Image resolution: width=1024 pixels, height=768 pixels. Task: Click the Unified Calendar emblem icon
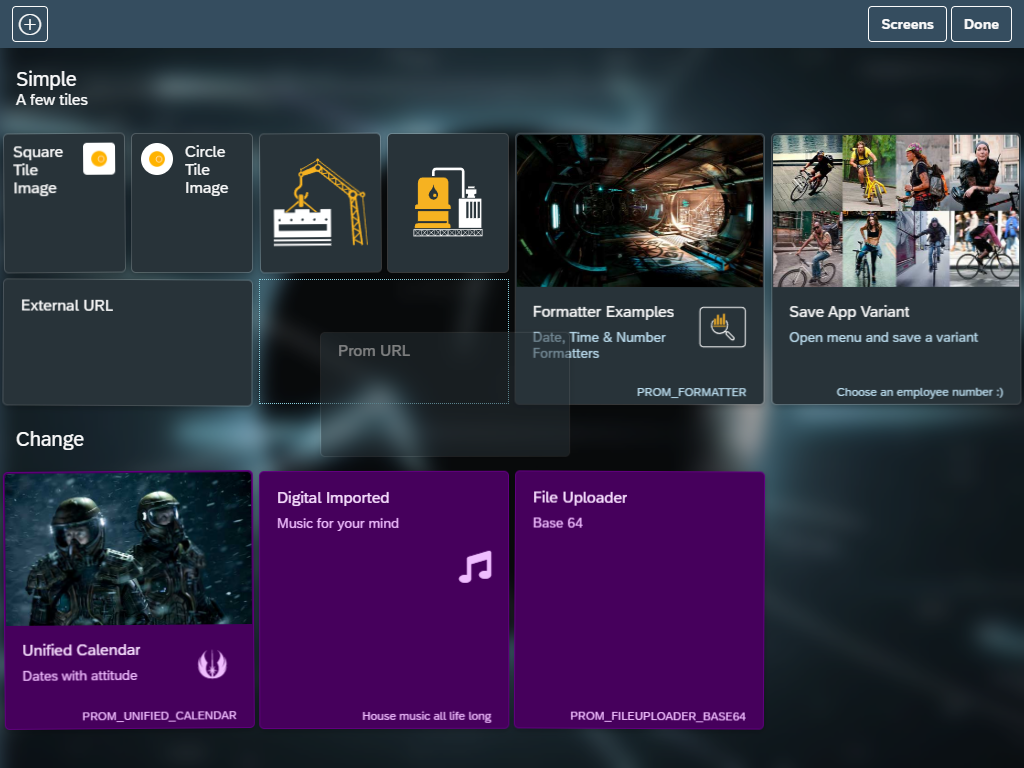pyautogui.click(x=212, y=663)
